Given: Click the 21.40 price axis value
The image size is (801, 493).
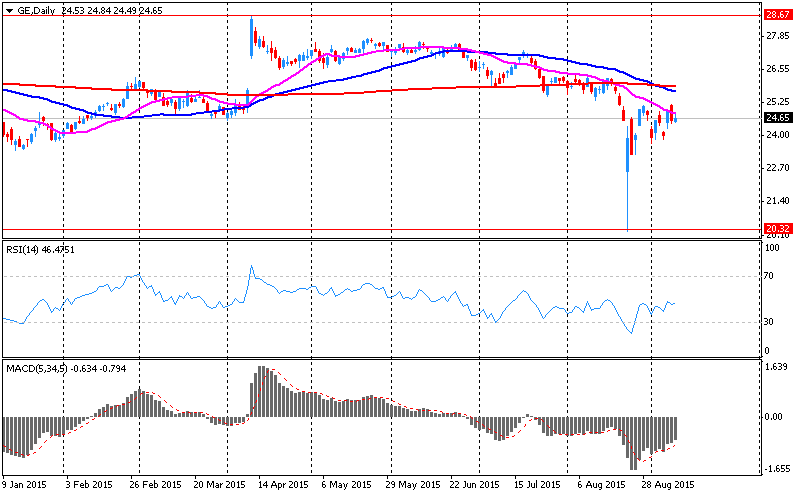Looking at the screenshot, I should click(778, 201).
